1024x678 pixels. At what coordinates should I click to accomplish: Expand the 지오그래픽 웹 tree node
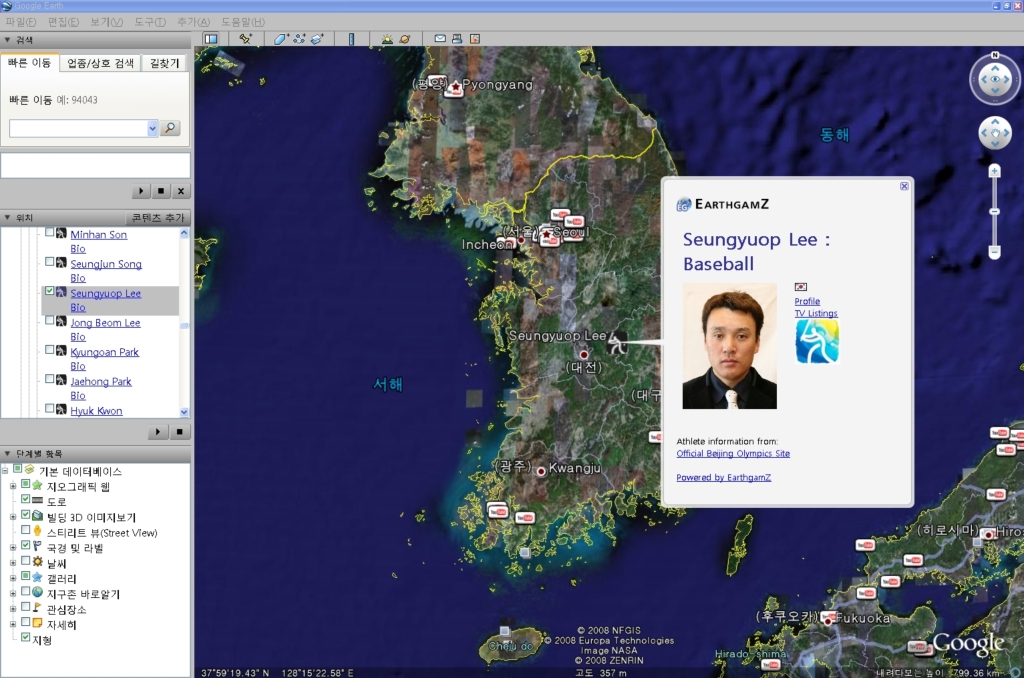[12, 486]
